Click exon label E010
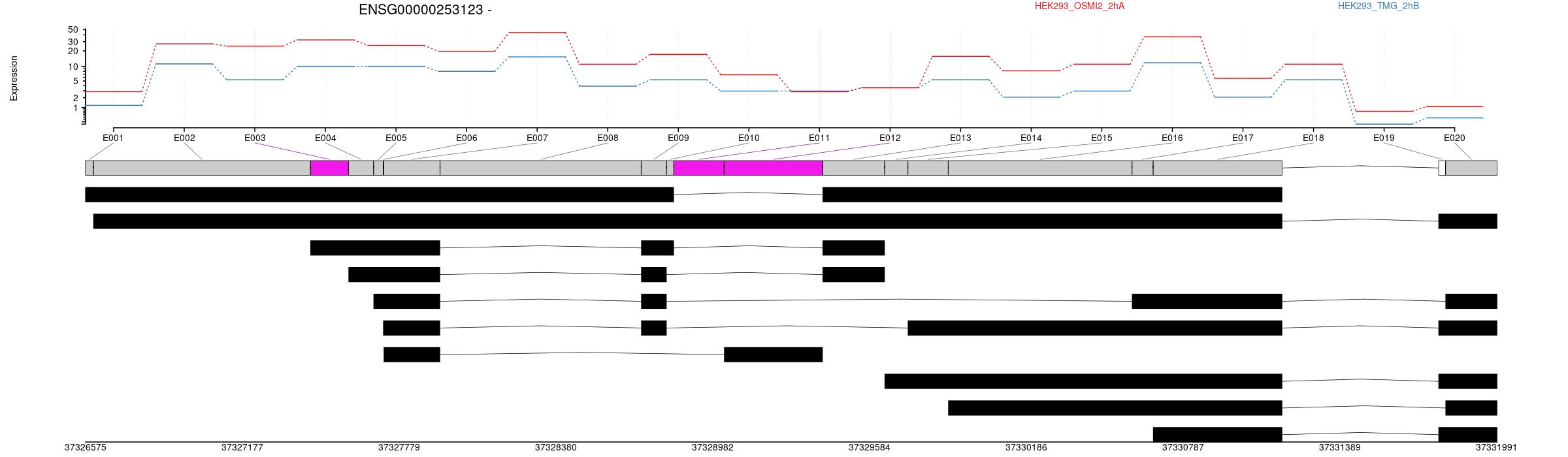1568x457 pixels. (749, 138)
